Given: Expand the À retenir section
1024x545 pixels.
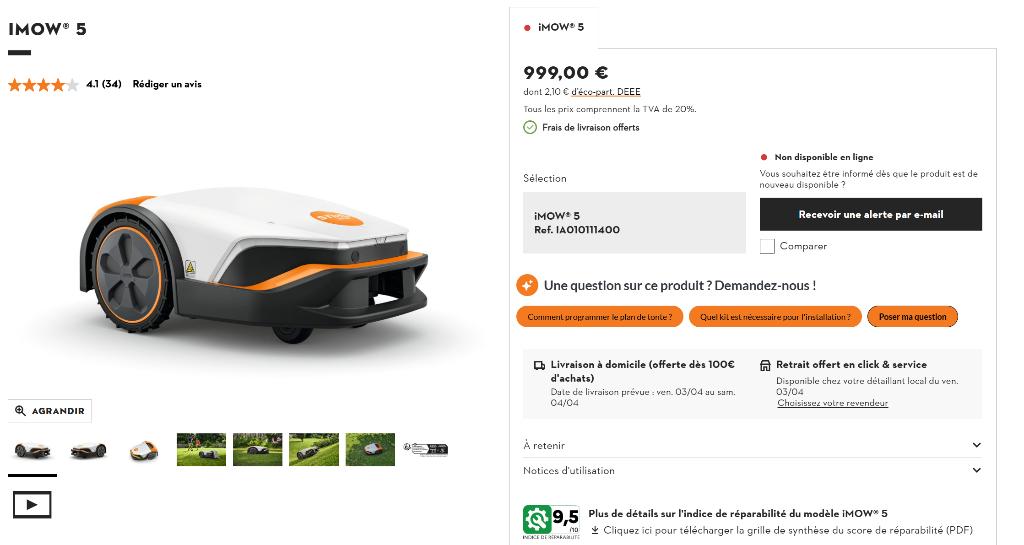Looking at the screenshot, I should coord(752,445).
